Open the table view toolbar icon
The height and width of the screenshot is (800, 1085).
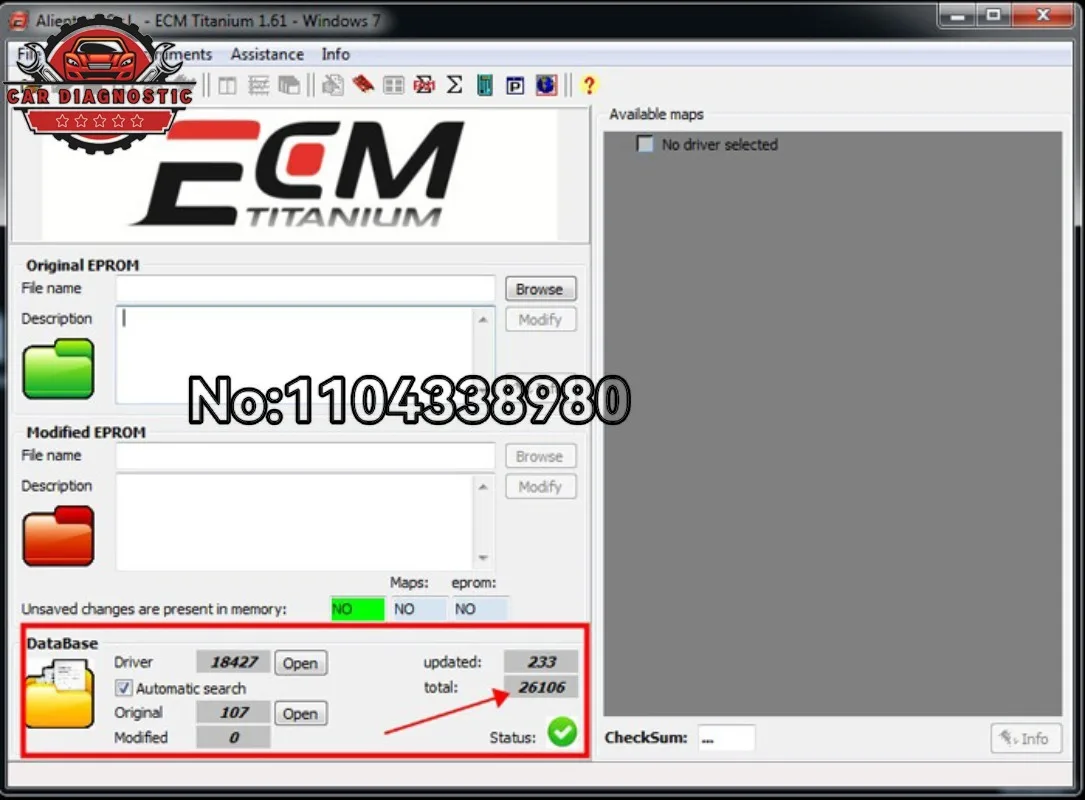227,86
